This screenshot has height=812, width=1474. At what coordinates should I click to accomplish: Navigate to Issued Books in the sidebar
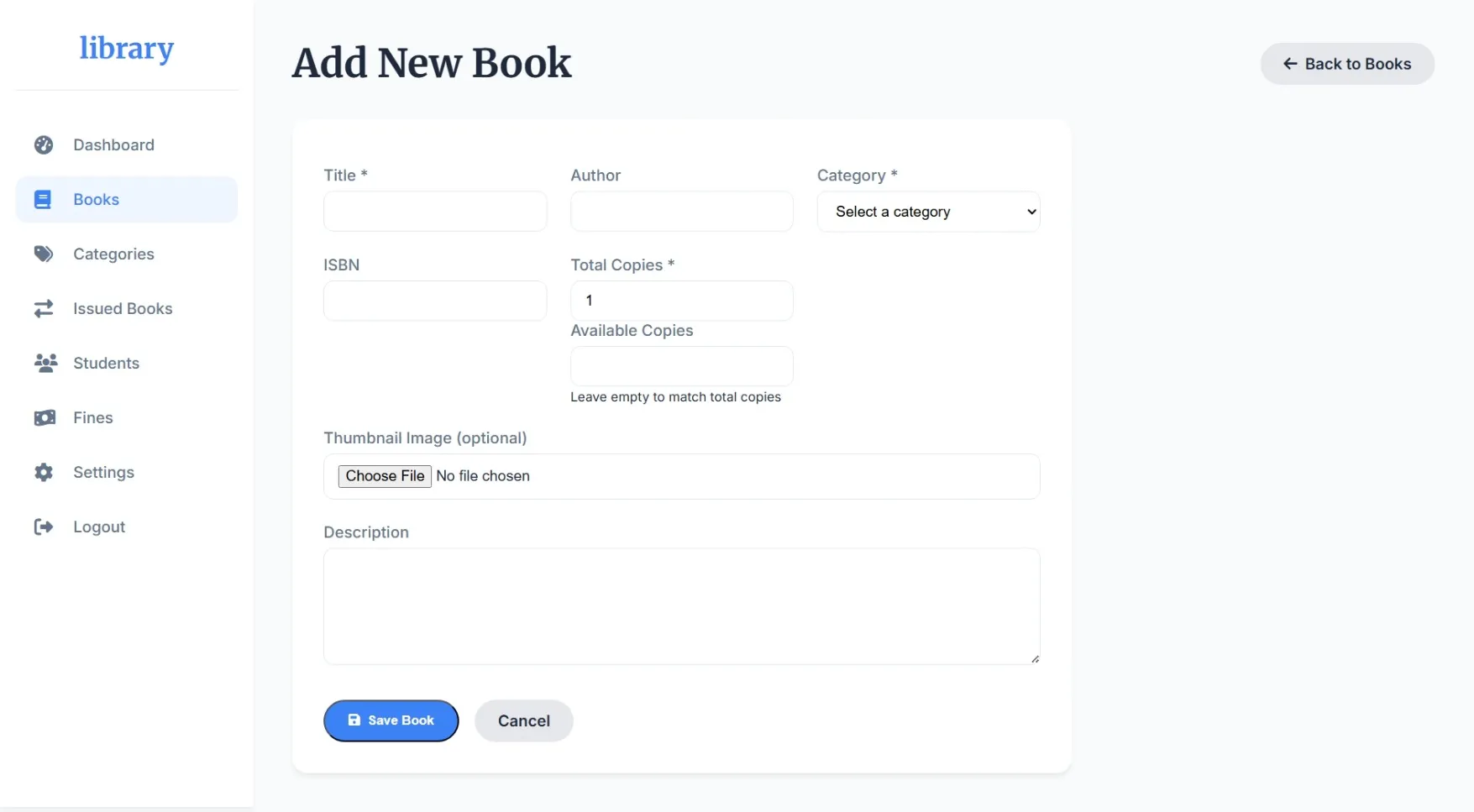tap(122, 308)
